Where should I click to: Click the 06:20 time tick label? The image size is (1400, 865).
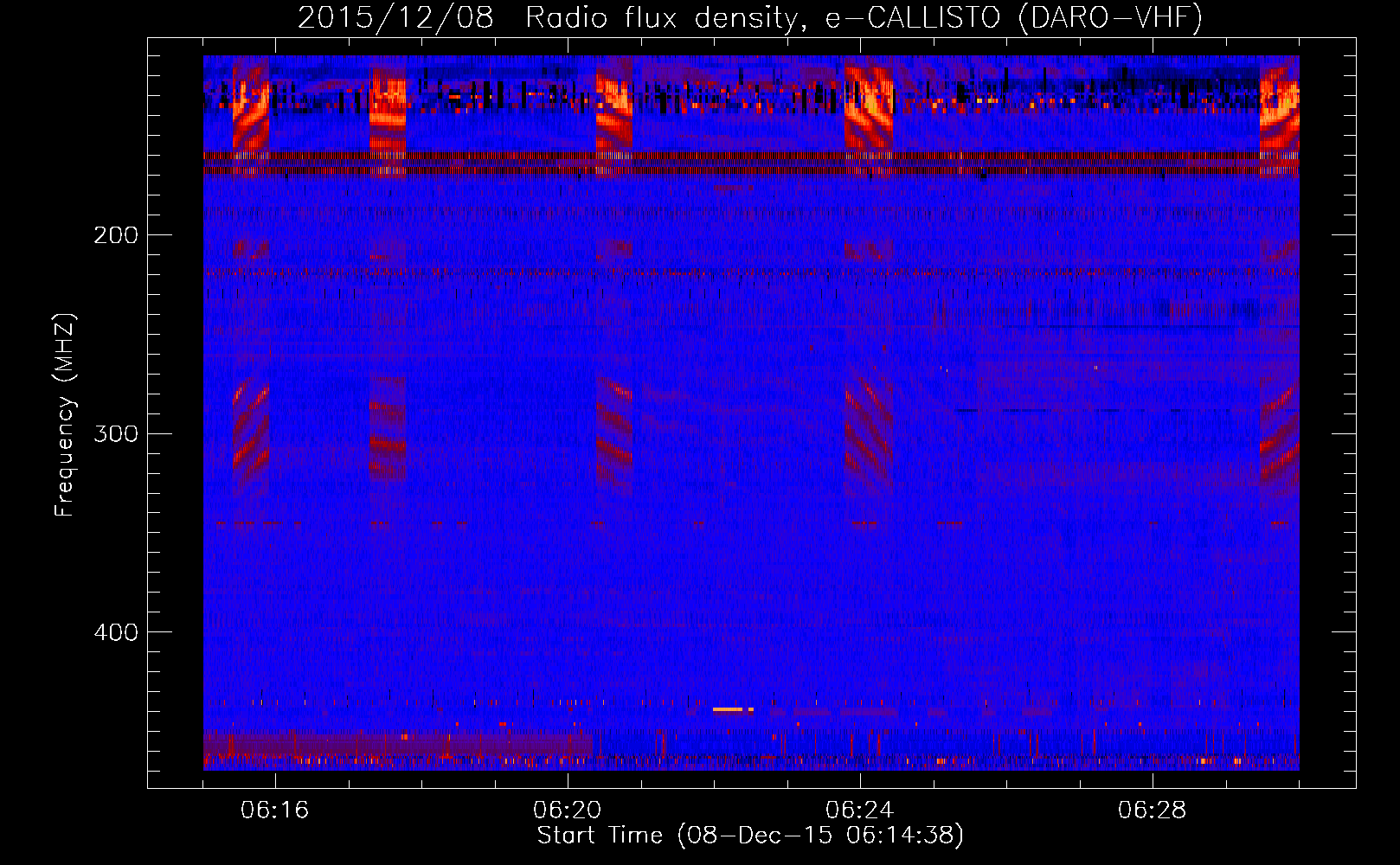coord(567,811)
